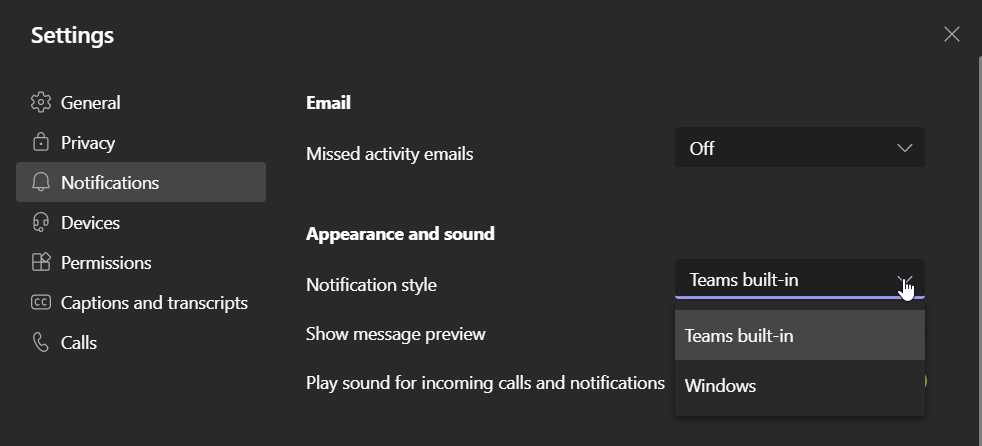Click the Settings dialog title
The width and height of the screenshot is (982, 446).
click(73, 35)
